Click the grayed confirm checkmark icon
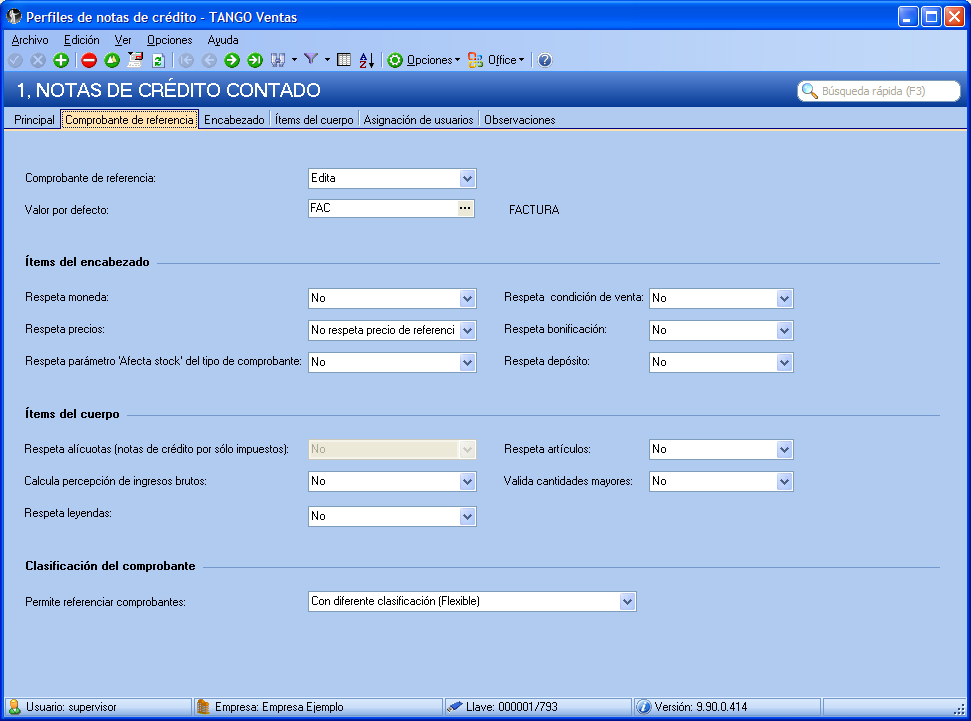This screenshot has height=721, width=971. click(15, 60)
